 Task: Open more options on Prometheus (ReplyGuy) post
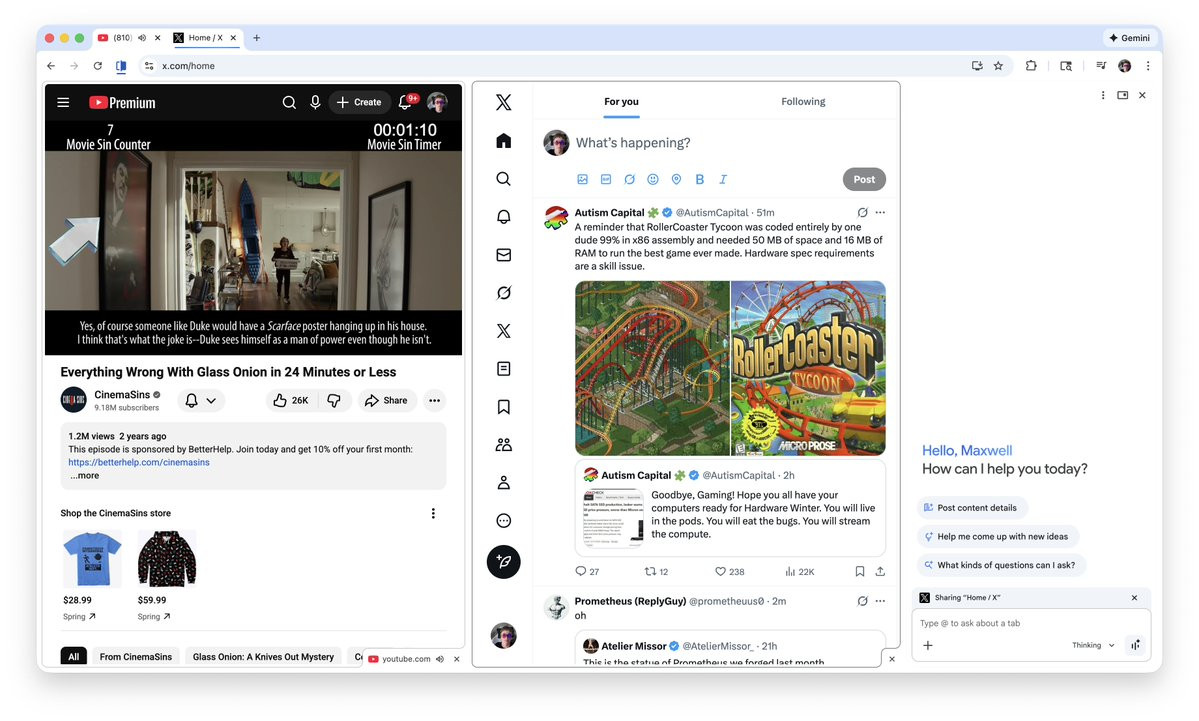pyautogui.click(x=880, y=601)
